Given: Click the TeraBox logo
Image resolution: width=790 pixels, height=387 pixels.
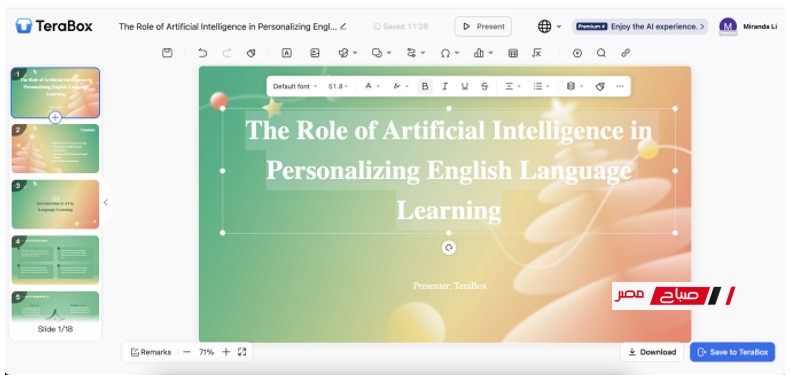Looking at the screenshot, I should [x=53, y=26].
